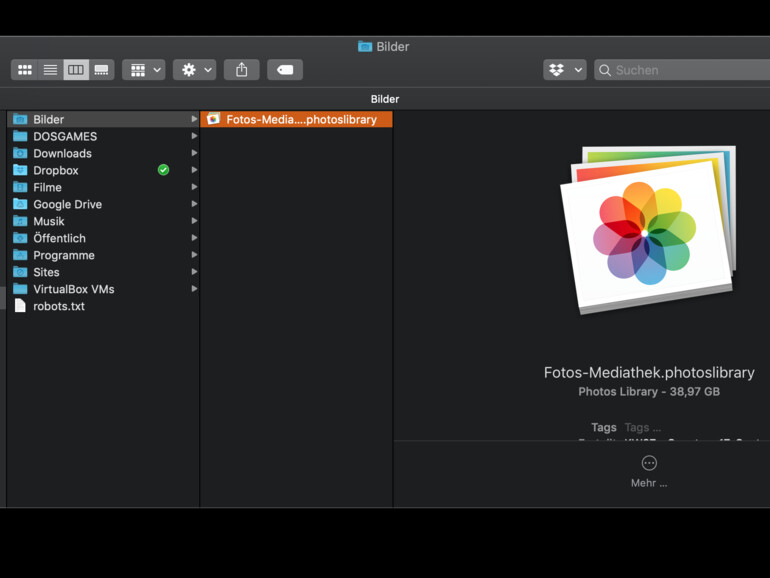Expand the Programme folder arrow
Screen dimensions: 770x578
[x=194, y=255]
